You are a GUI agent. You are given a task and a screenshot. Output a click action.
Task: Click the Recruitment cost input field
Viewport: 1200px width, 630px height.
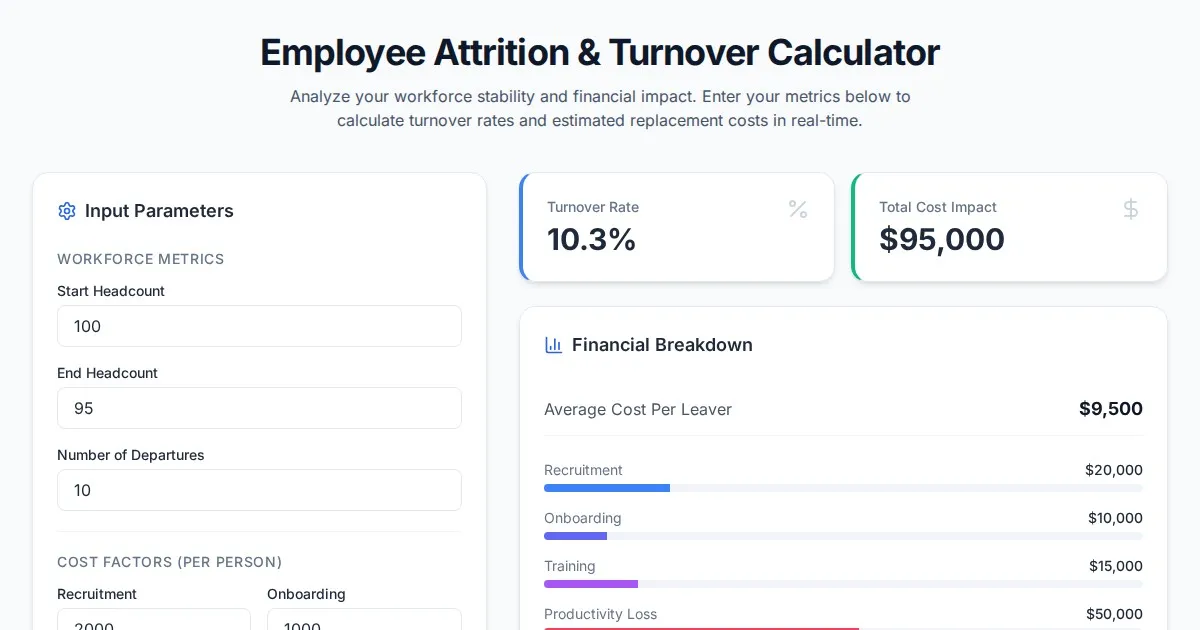[x=153, y=620]
